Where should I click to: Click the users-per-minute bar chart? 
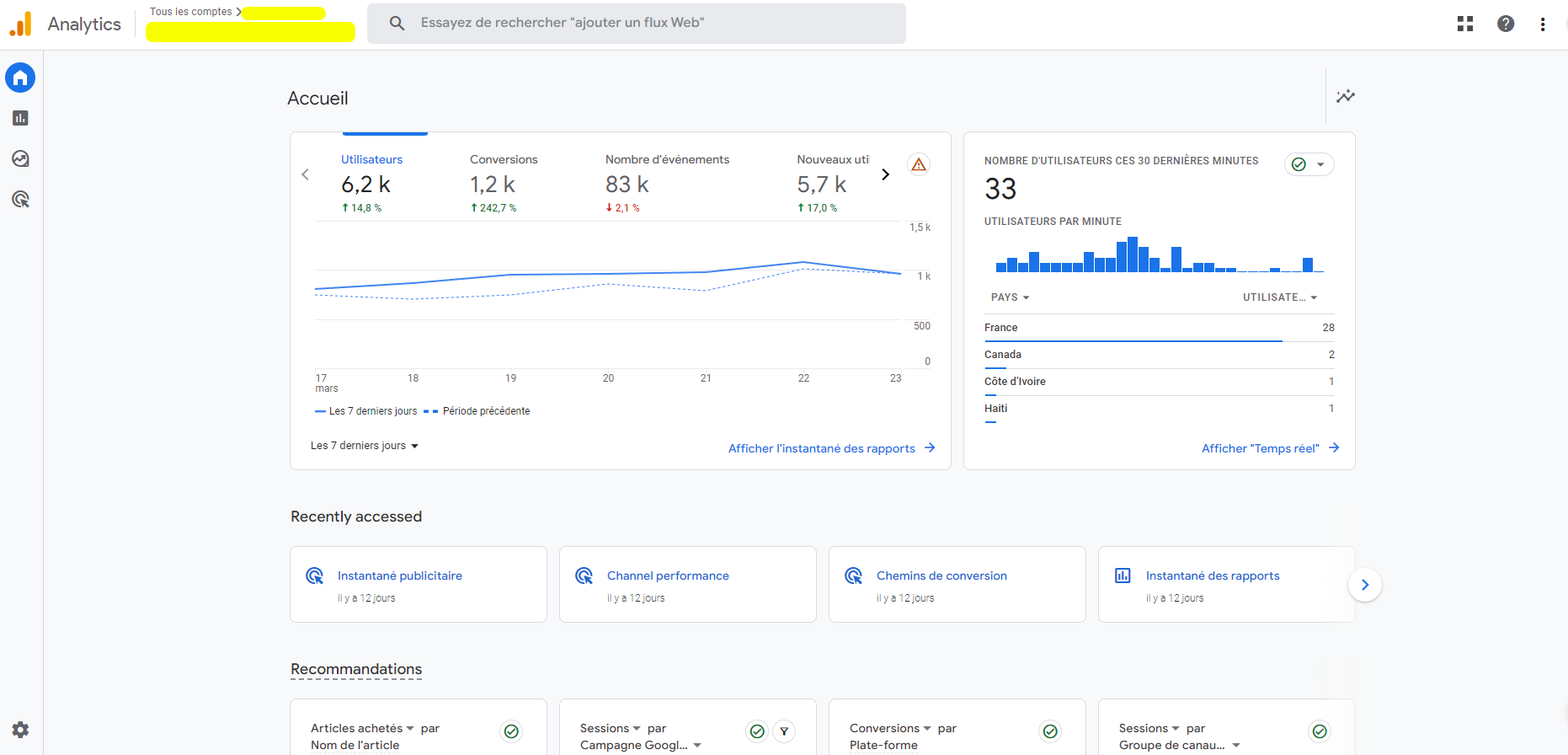point(1160,254)
